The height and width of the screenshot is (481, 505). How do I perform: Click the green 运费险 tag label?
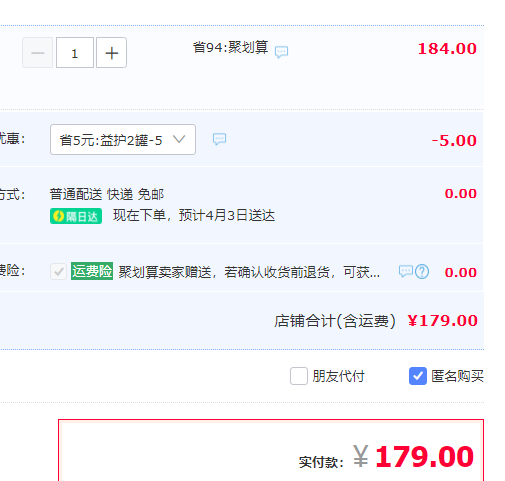92,271
